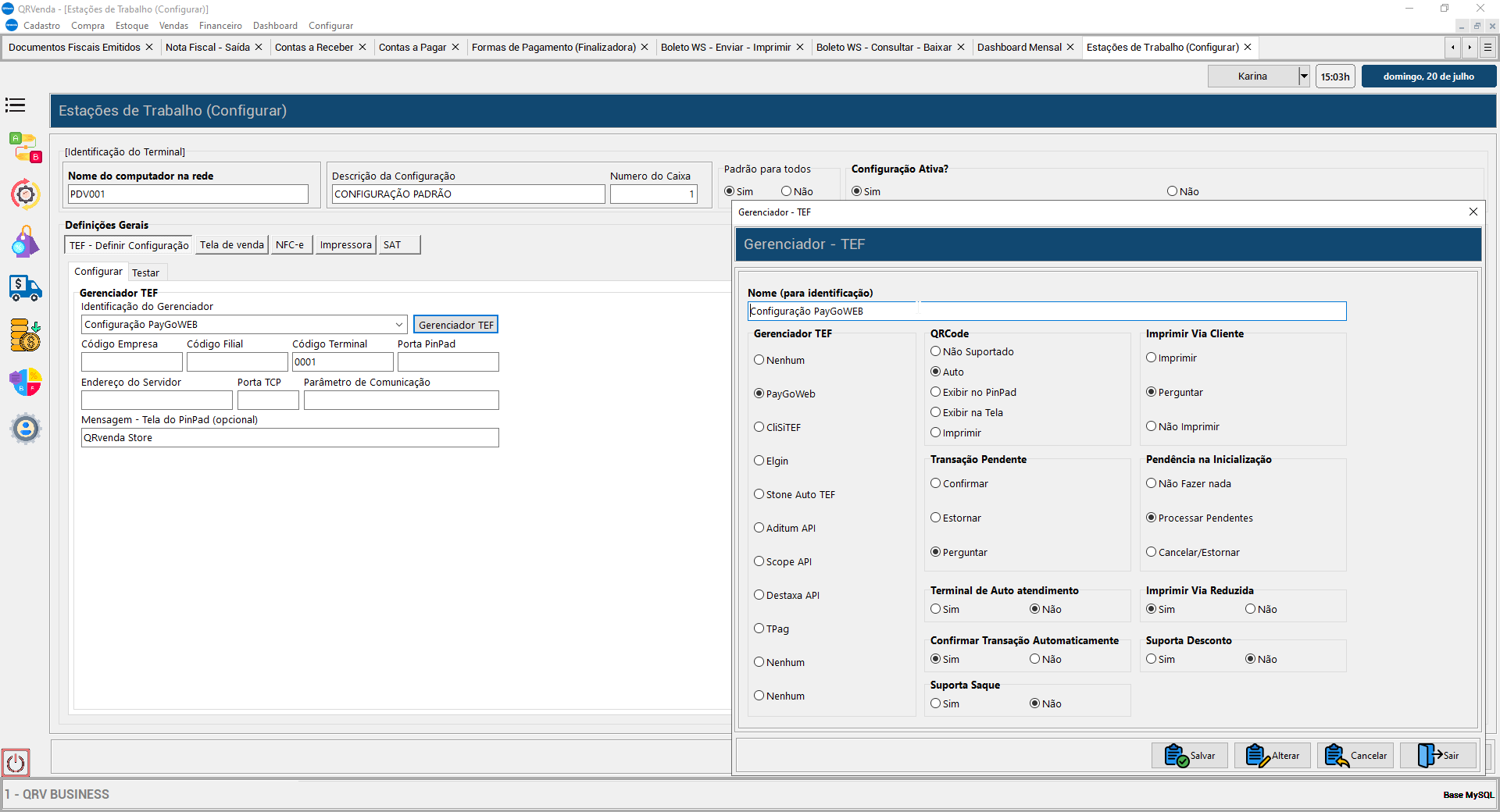Click the Salvar button

pos(1189,756)
